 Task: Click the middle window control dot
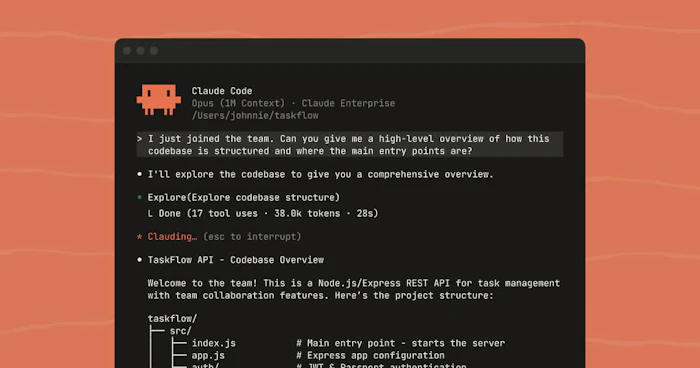click(x=140, y=51)
